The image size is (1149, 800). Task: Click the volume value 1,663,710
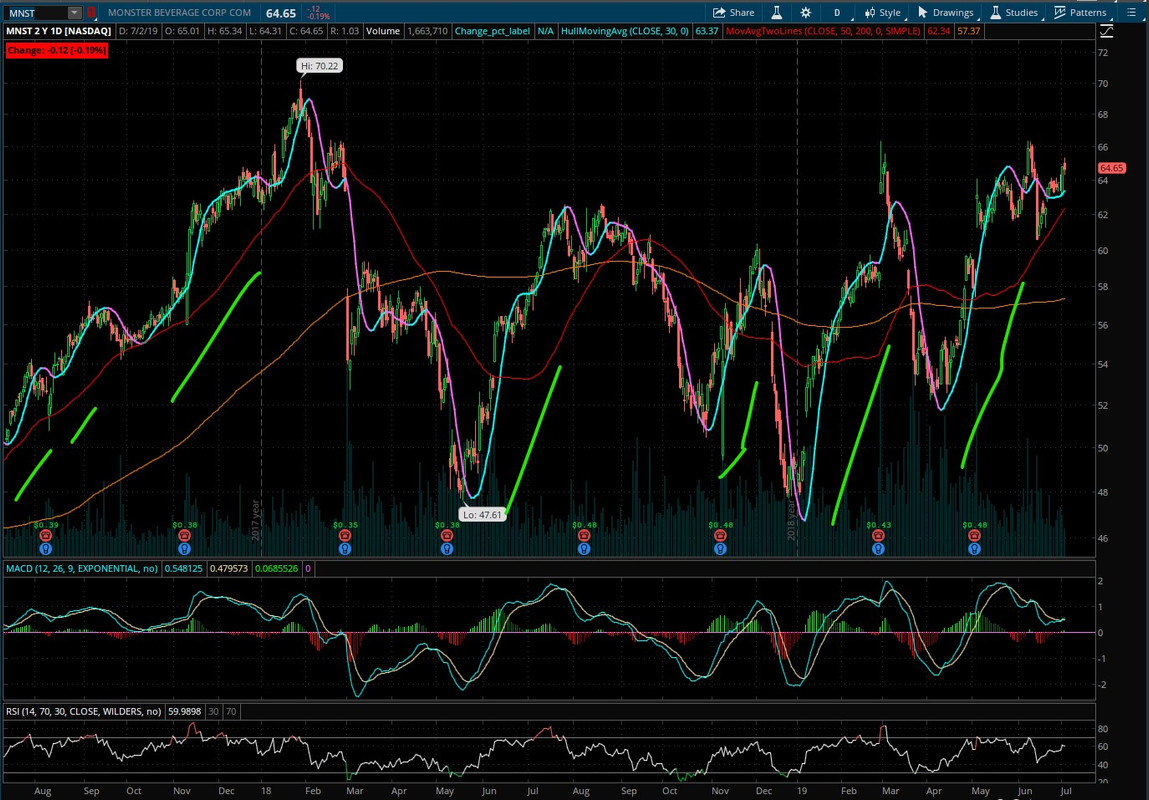427,32
